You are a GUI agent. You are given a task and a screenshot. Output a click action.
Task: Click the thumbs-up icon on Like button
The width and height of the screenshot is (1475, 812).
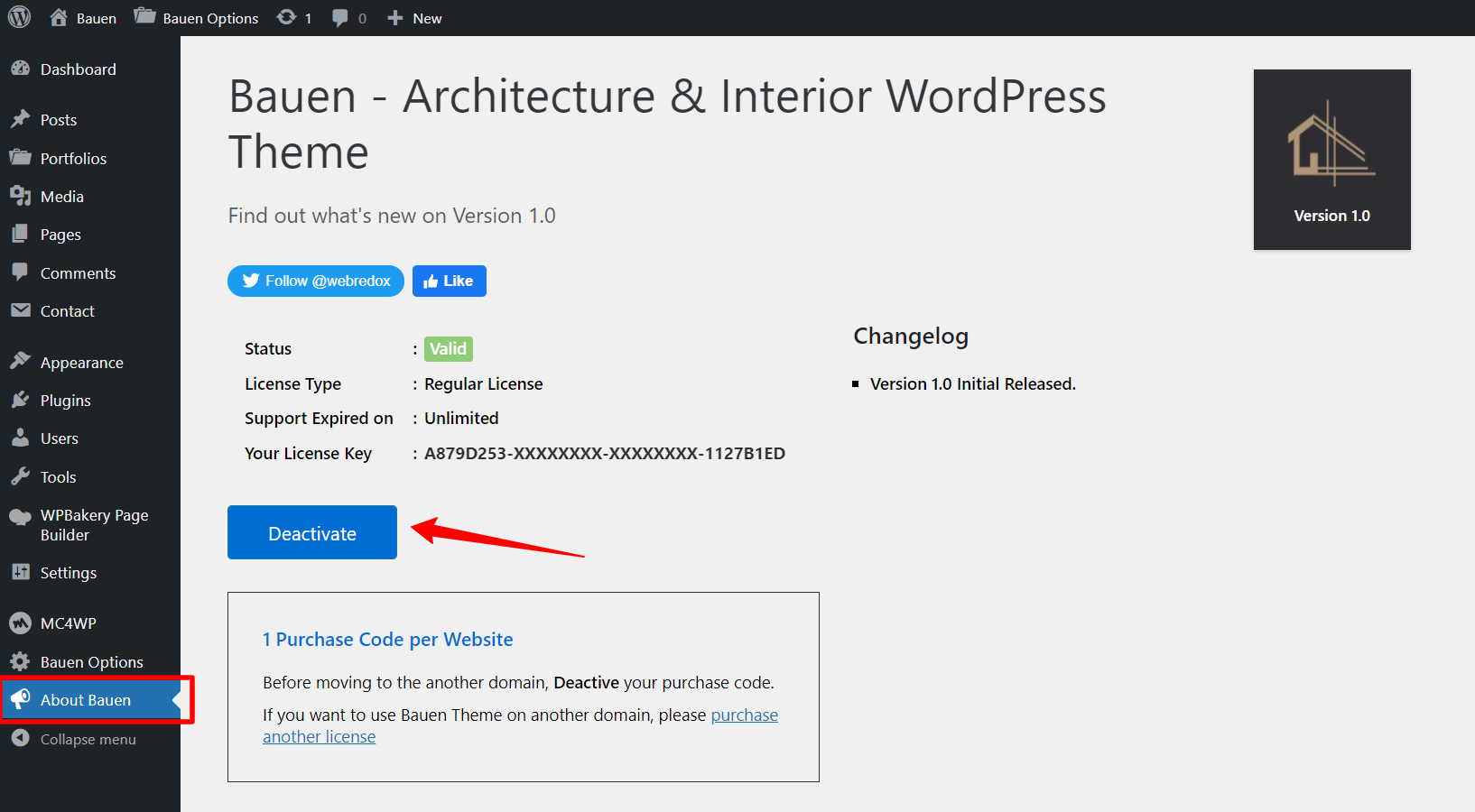pos(431,281)
